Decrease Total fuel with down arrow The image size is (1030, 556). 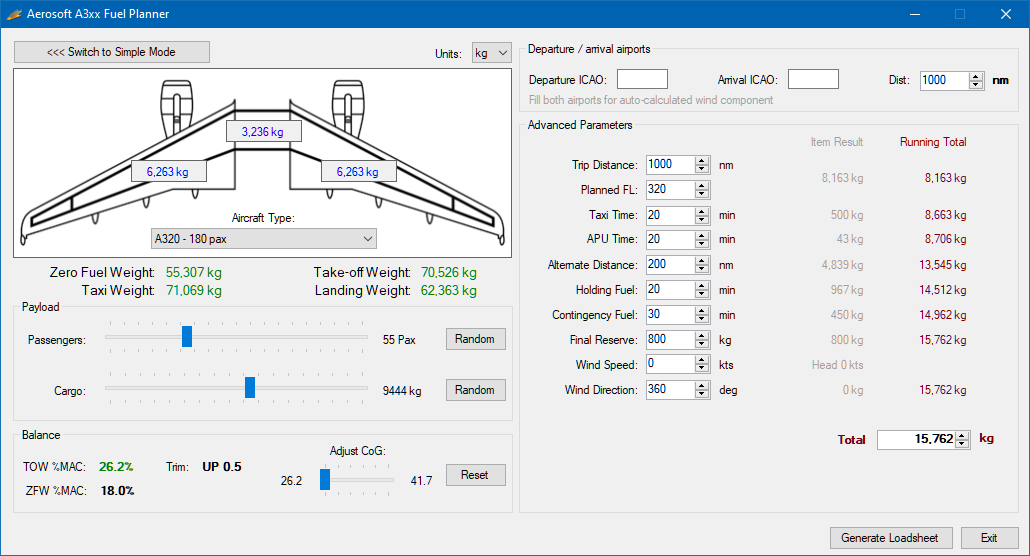[x=962, y=444]
